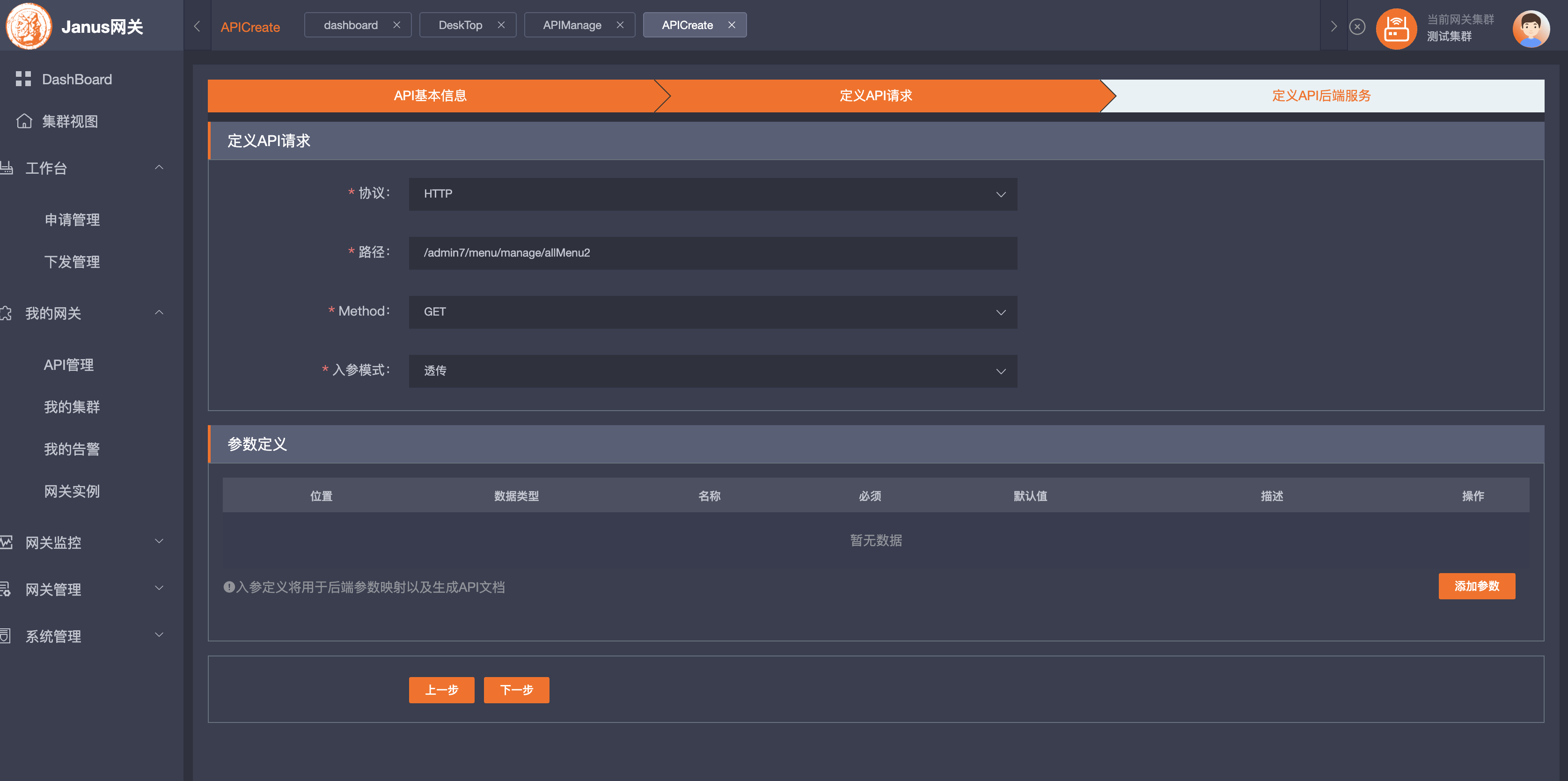
Task: Go to 定义API后端服务 step
Action: pyautogui.click(x=1321, y=96)
